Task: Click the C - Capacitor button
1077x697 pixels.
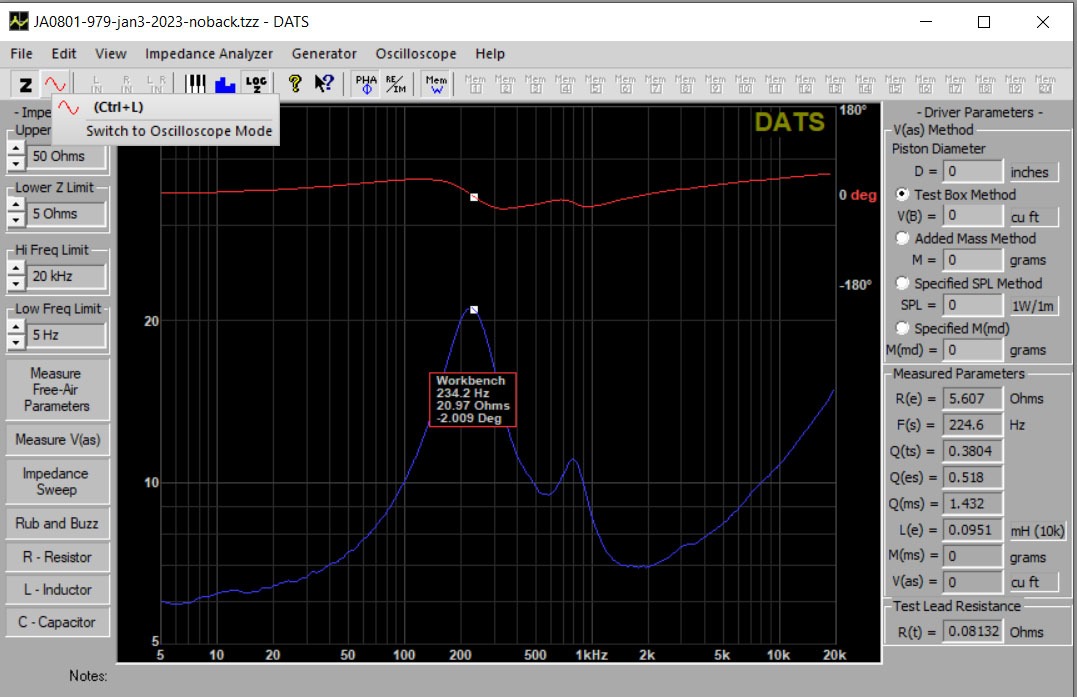Action: 57,622
